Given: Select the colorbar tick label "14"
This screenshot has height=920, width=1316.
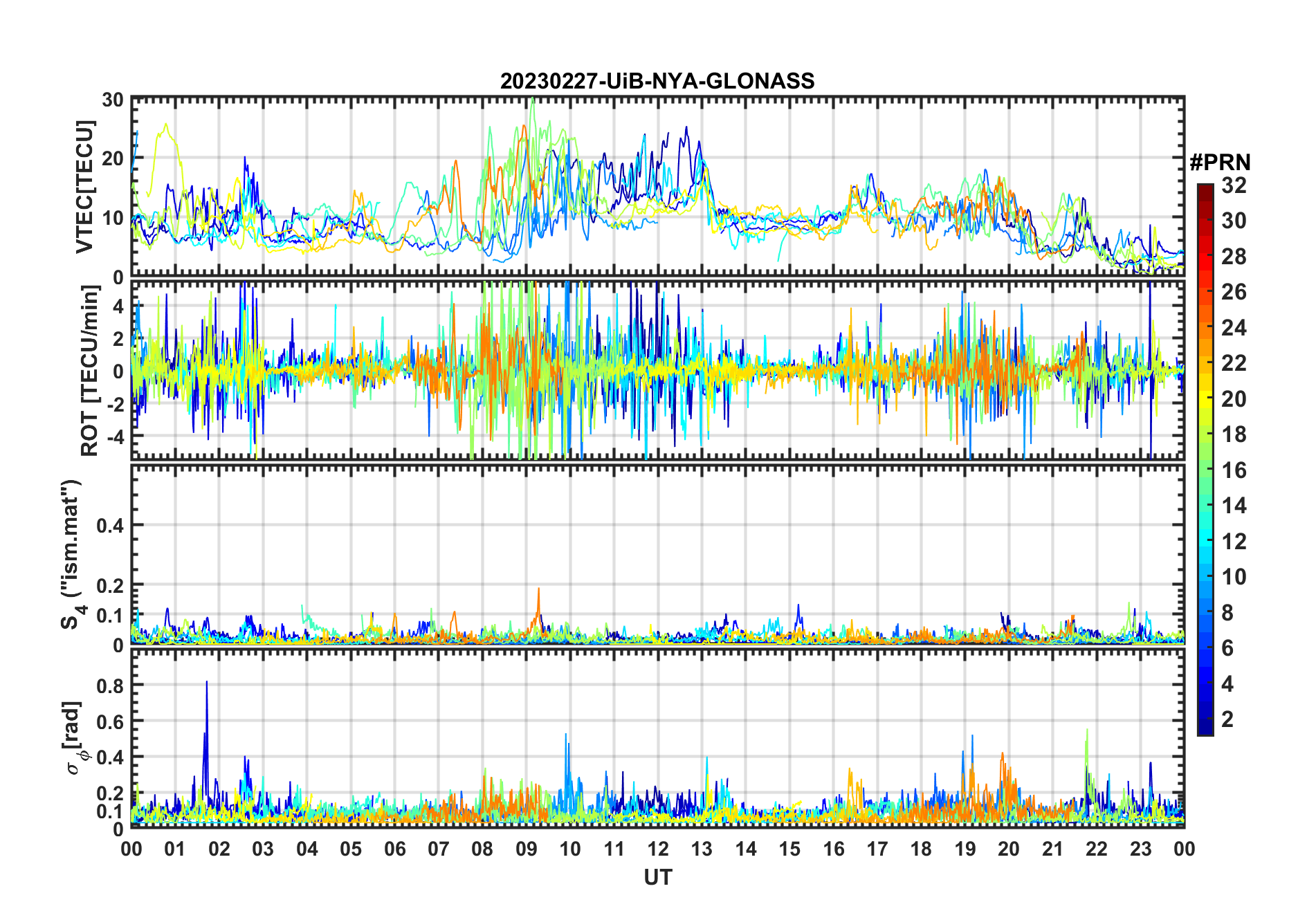Looking at the screenshot, I should click(1234, 506).
